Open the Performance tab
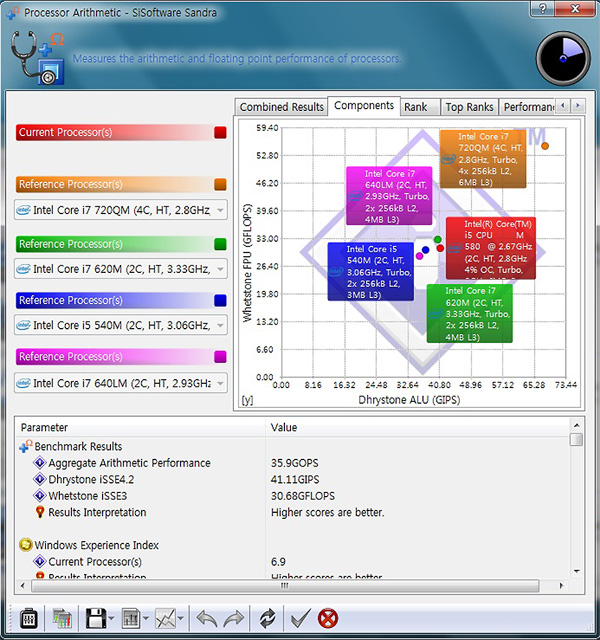 coord(527,107)
